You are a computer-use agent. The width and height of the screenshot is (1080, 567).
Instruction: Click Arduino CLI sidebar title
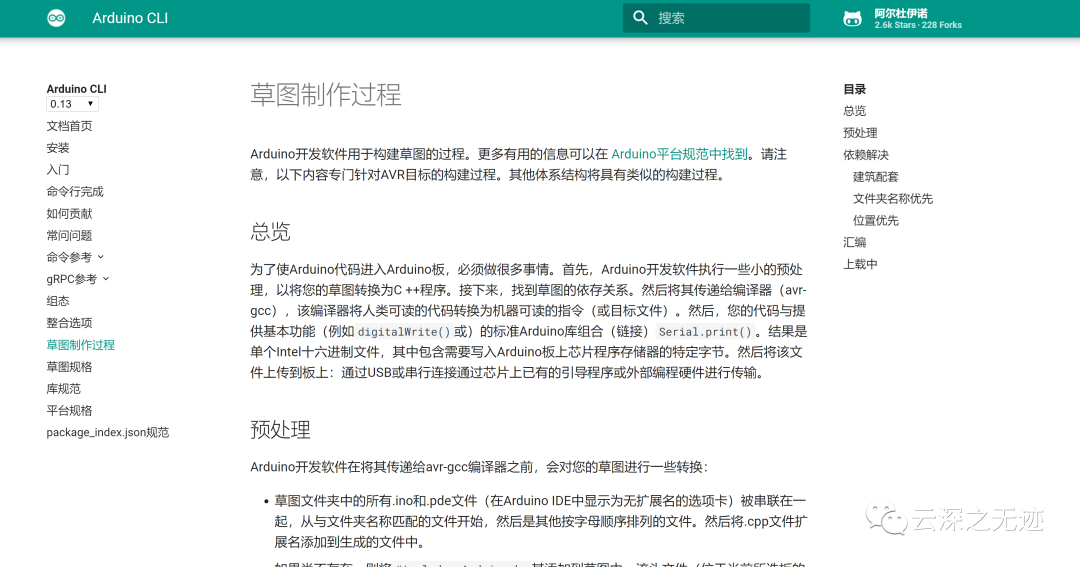pyautogui.click(x=76, y=89)
